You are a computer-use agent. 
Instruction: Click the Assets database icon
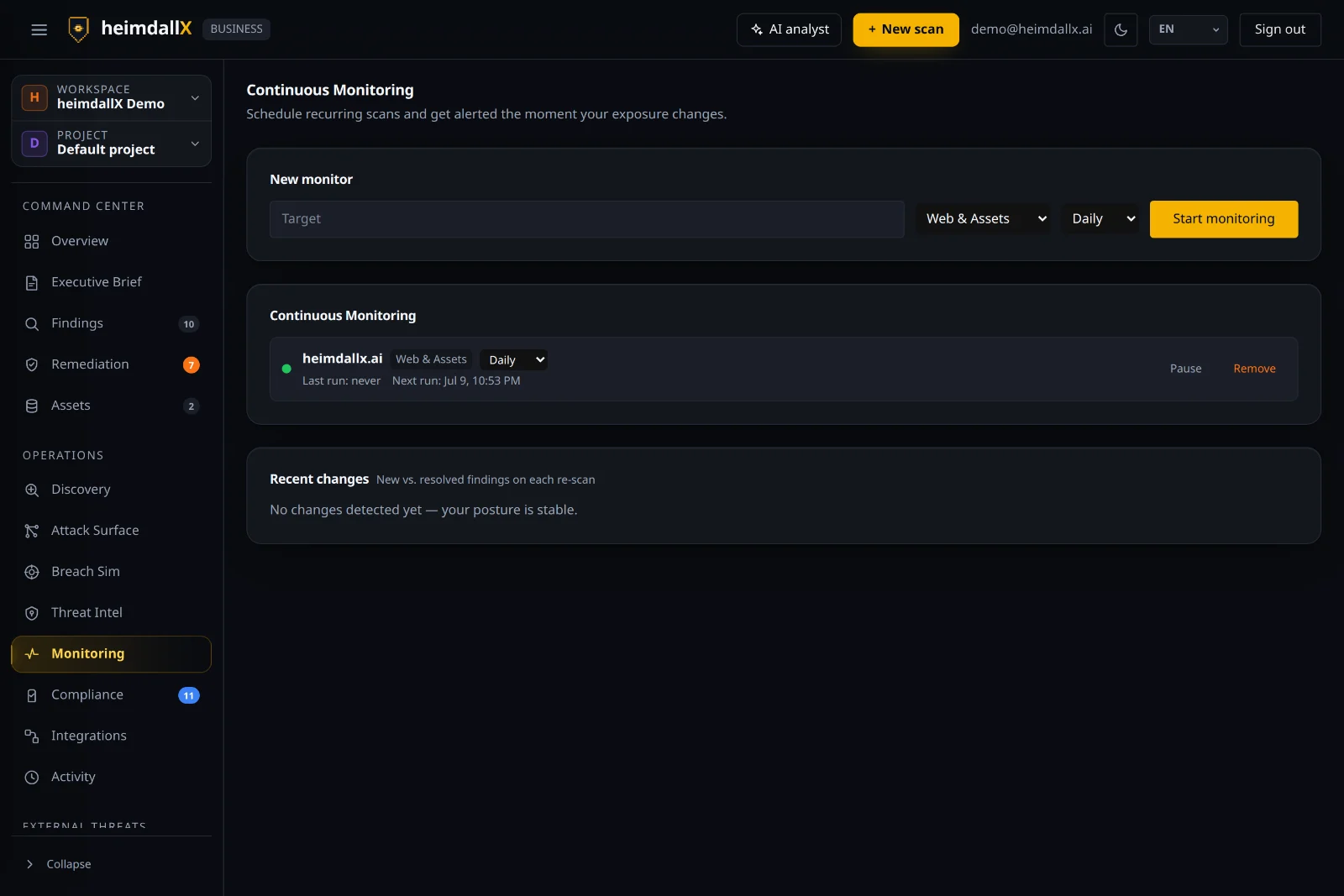tap(32, 406)
